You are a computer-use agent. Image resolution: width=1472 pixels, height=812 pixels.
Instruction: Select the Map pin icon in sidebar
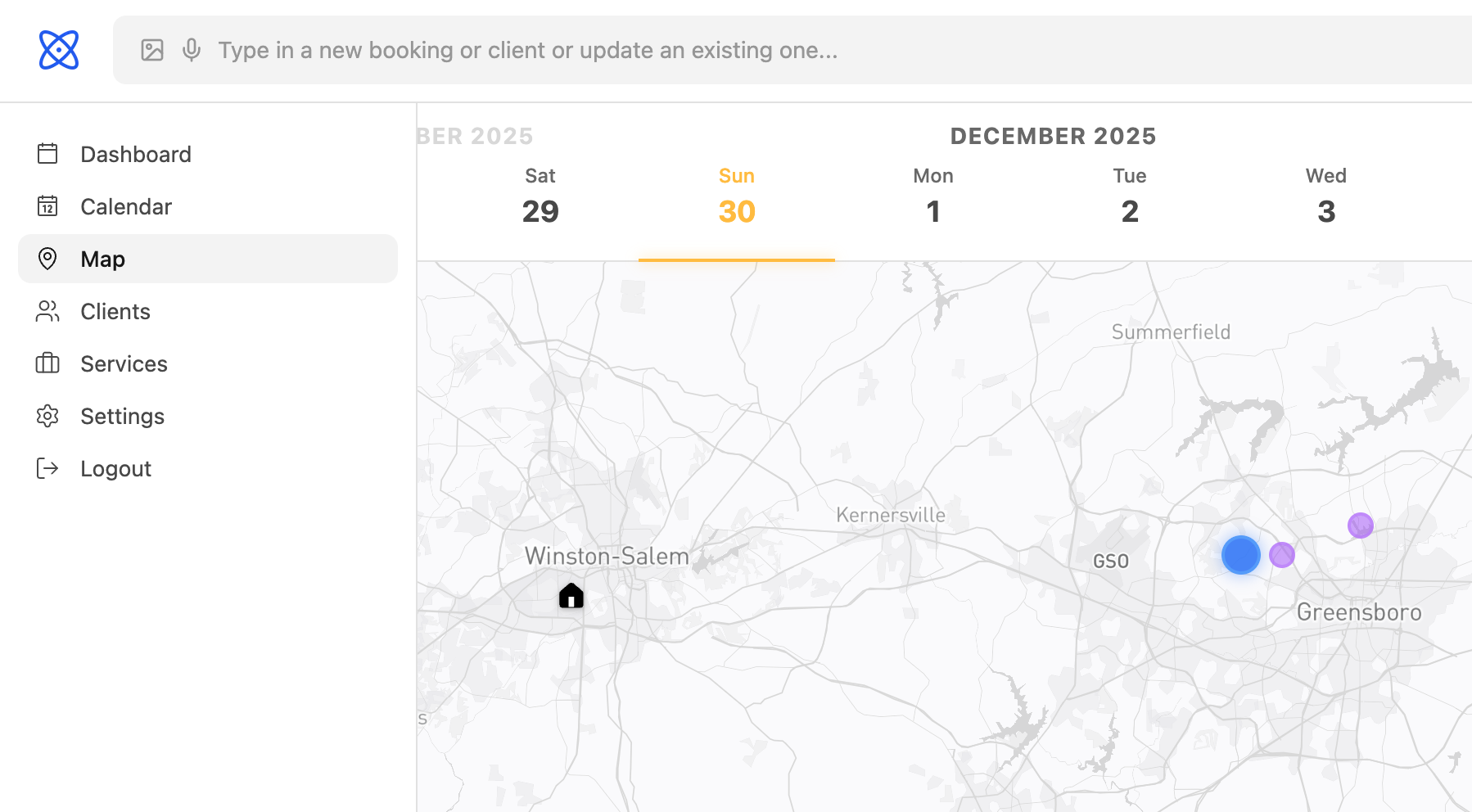tap(47, 259)
